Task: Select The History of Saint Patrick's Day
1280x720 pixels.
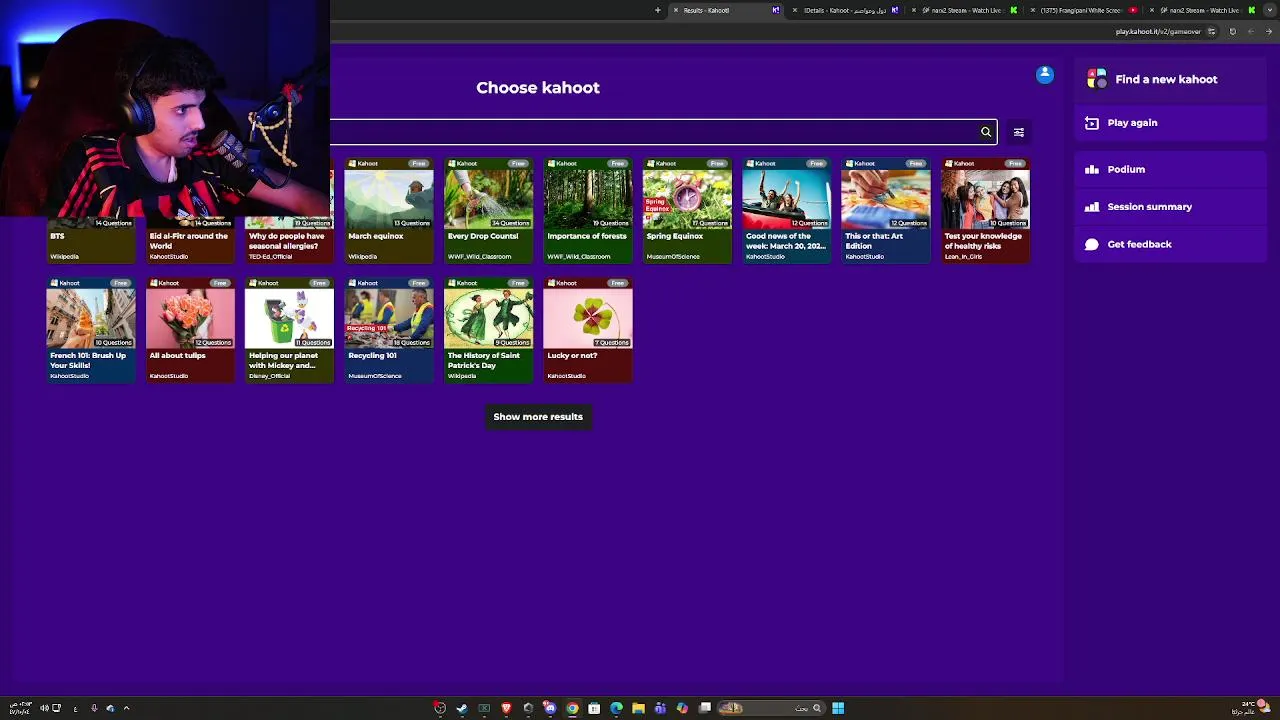Action: pyautogui.click(x=489, y=330)
